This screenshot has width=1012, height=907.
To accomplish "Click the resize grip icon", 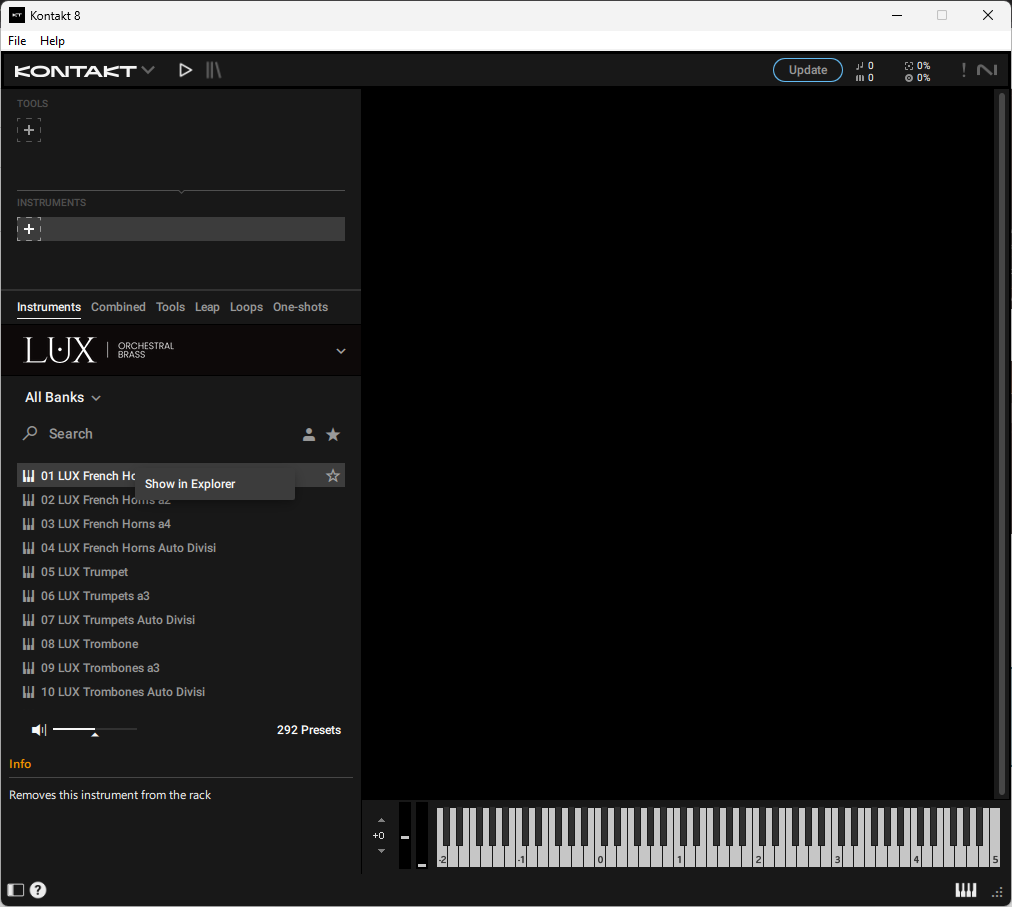I will click(998, 892).
